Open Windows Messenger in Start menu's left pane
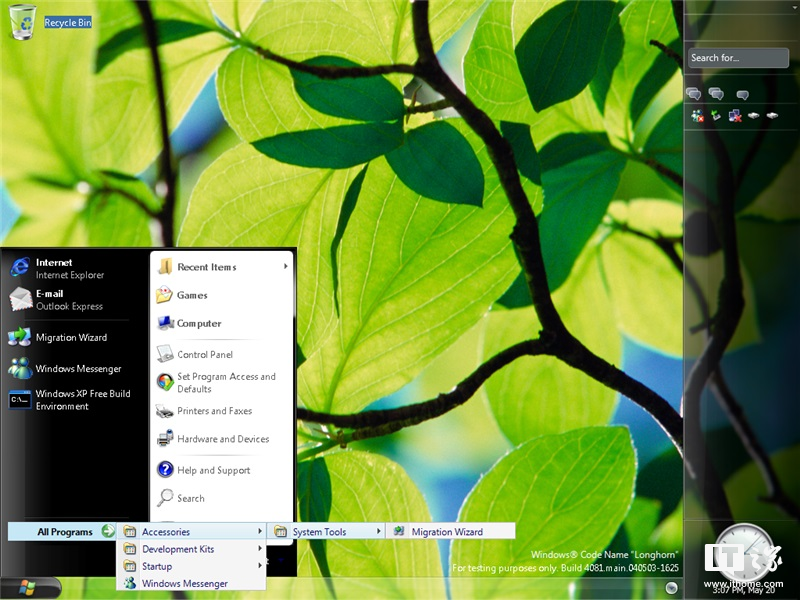 pyautogui.click(x=67, y=368)
